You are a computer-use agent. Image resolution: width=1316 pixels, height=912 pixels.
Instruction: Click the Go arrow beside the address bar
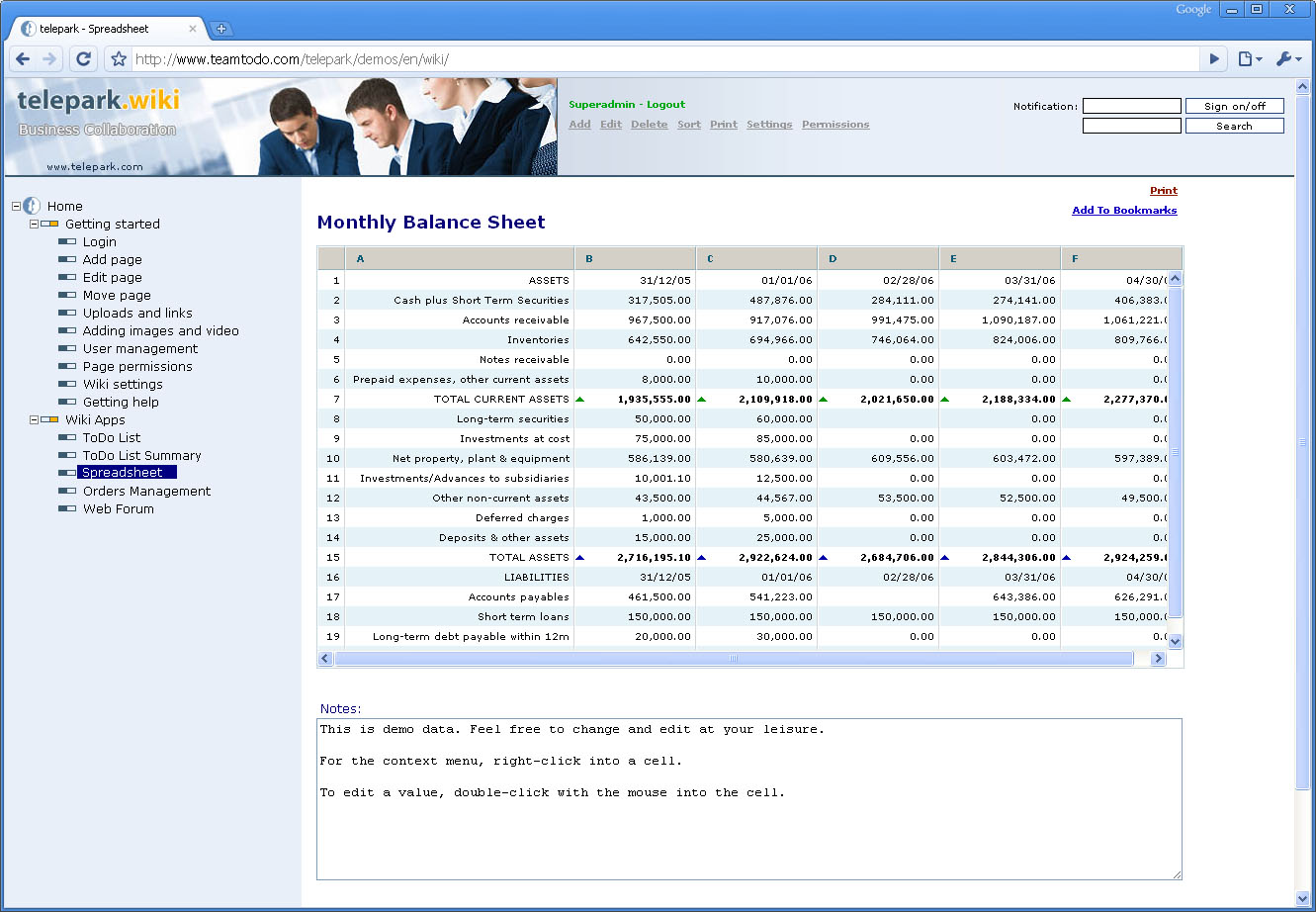click(x=1214, y=59)
